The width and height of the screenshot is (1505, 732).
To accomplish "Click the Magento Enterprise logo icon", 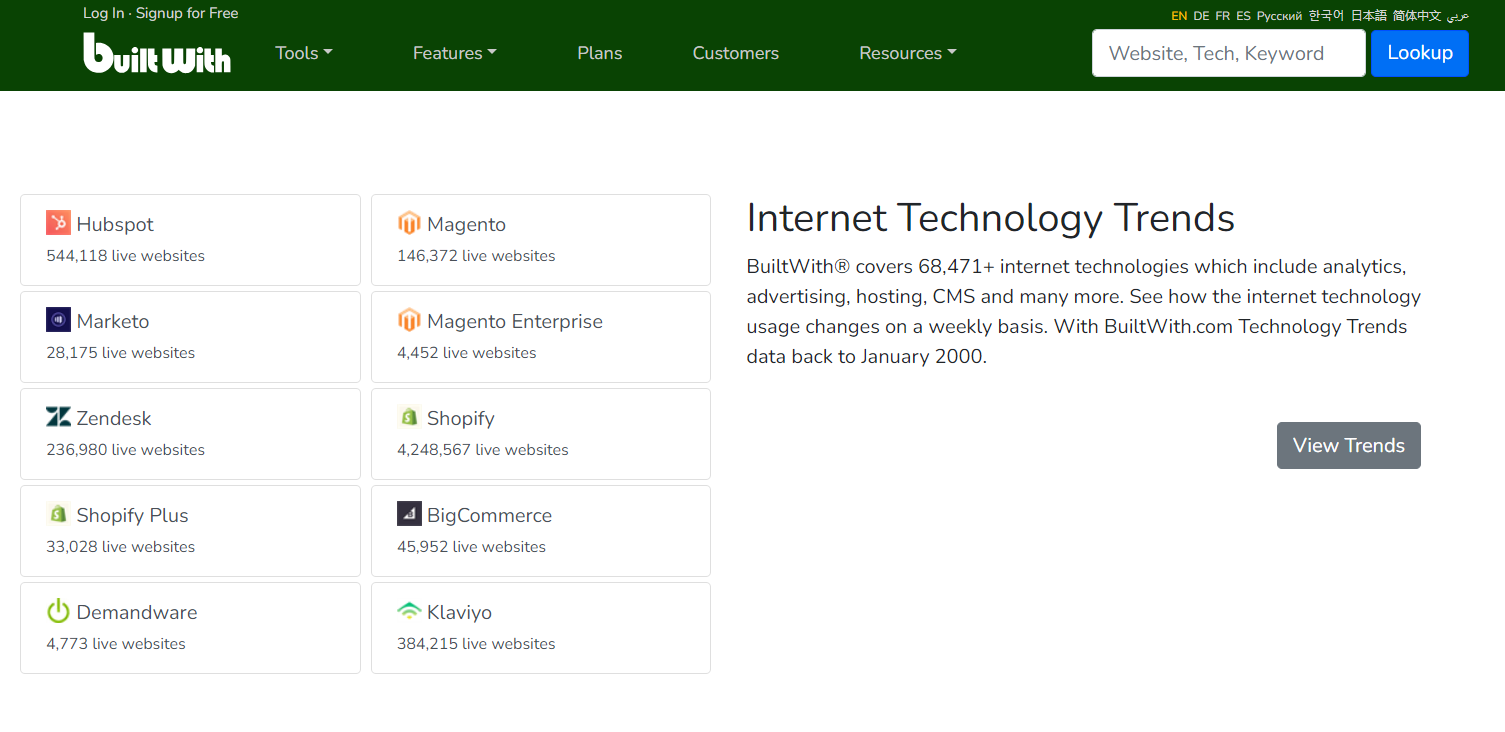I will click(409, 320).
